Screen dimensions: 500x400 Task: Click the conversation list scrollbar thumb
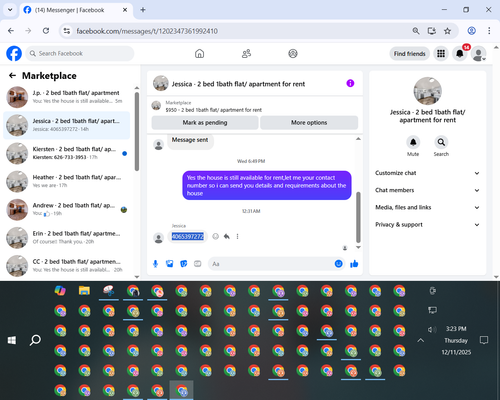[x=137, y=132]
